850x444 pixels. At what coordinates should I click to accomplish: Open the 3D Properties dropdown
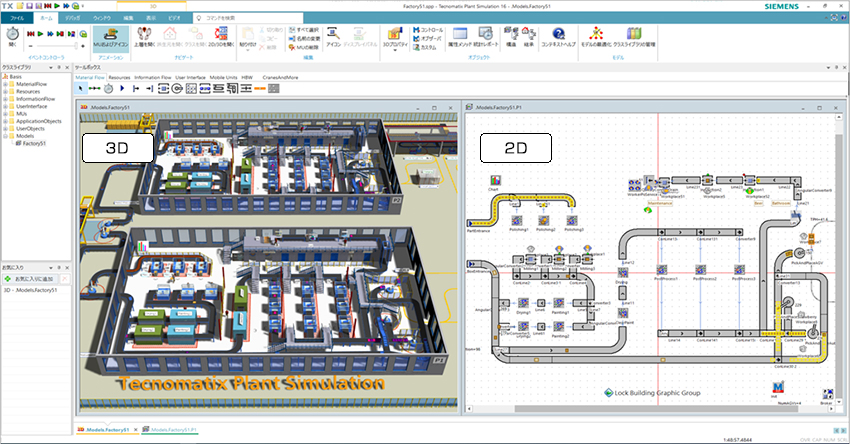tap(395, 38)
